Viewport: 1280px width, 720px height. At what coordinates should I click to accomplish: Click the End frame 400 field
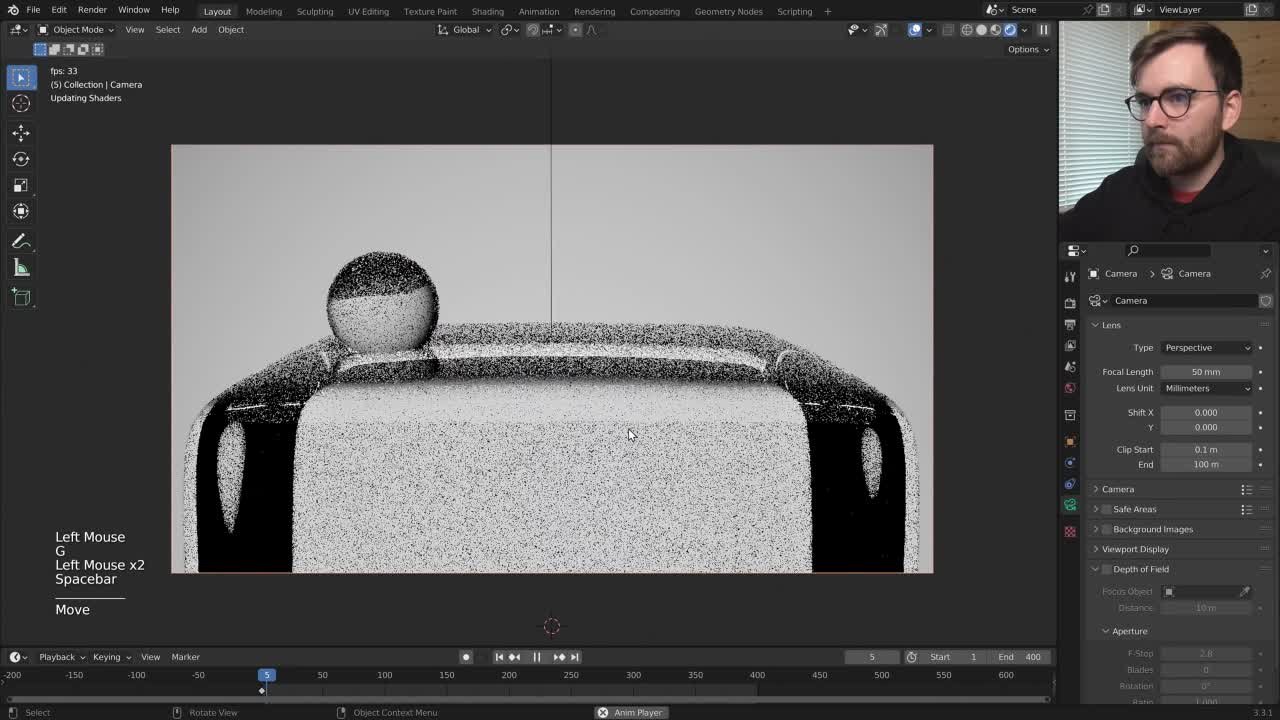click(1020, 657)
